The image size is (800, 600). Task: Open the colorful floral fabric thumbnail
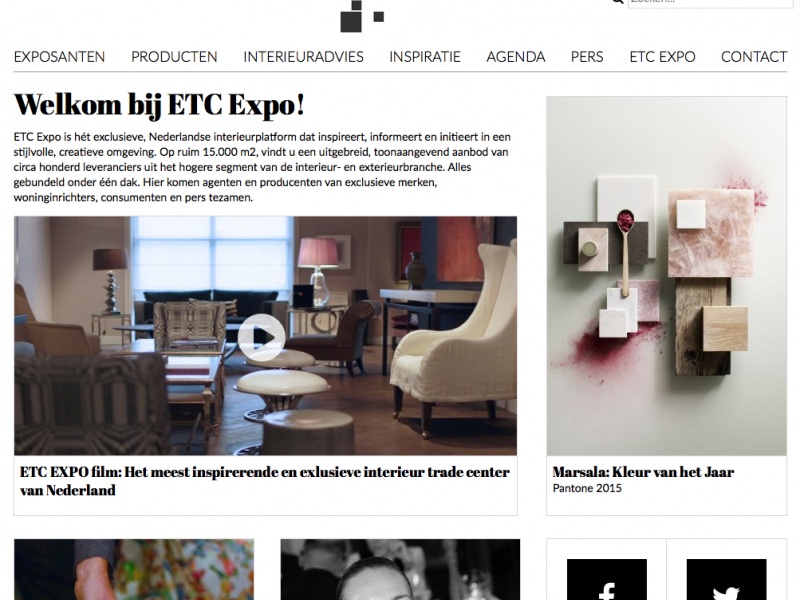coord(134,569)
